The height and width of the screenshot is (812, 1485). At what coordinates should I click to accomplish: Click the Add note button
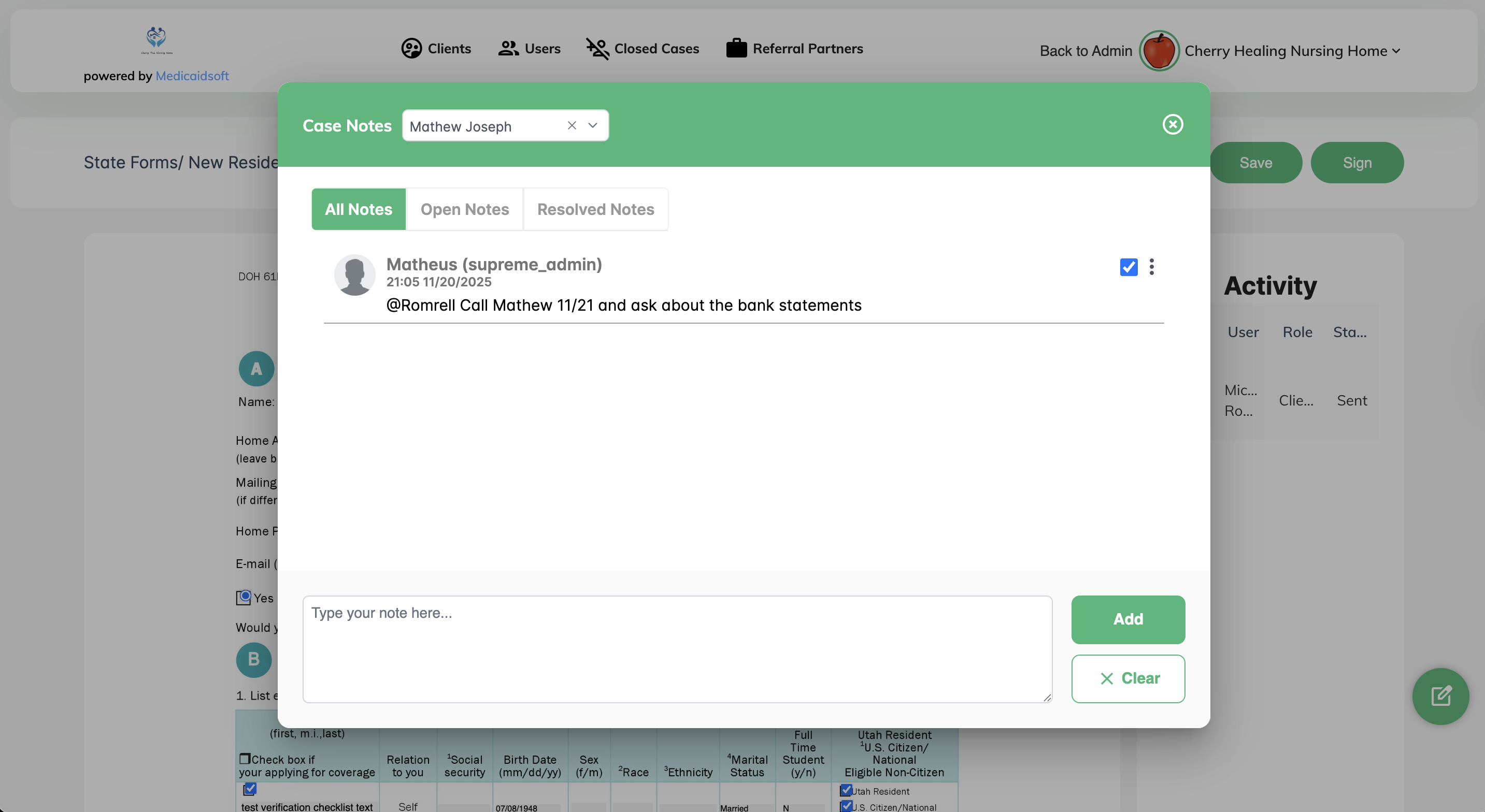1127,619
